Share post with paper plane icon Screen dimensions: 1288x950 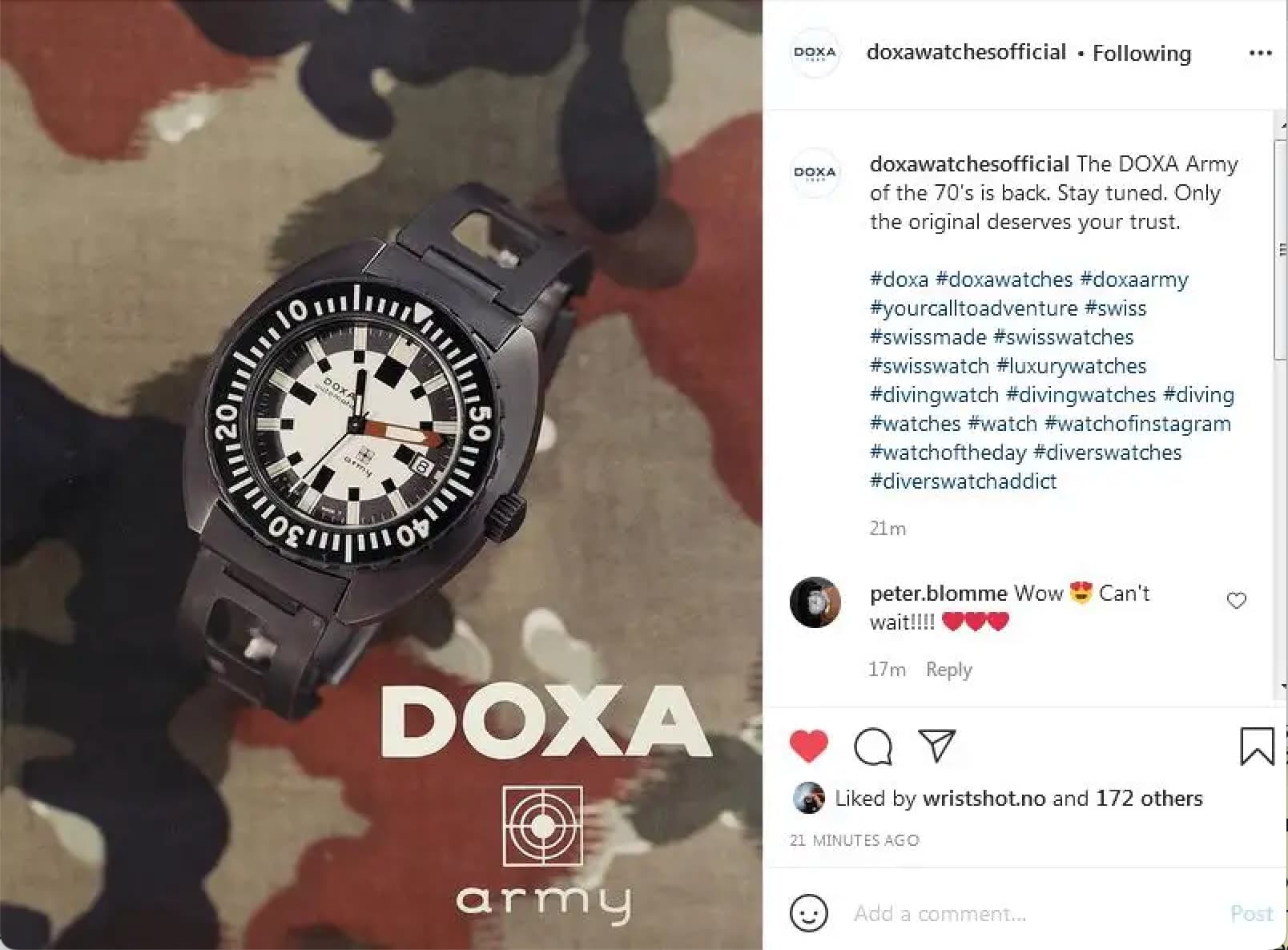pyautogui.click(x=937, y=745)
